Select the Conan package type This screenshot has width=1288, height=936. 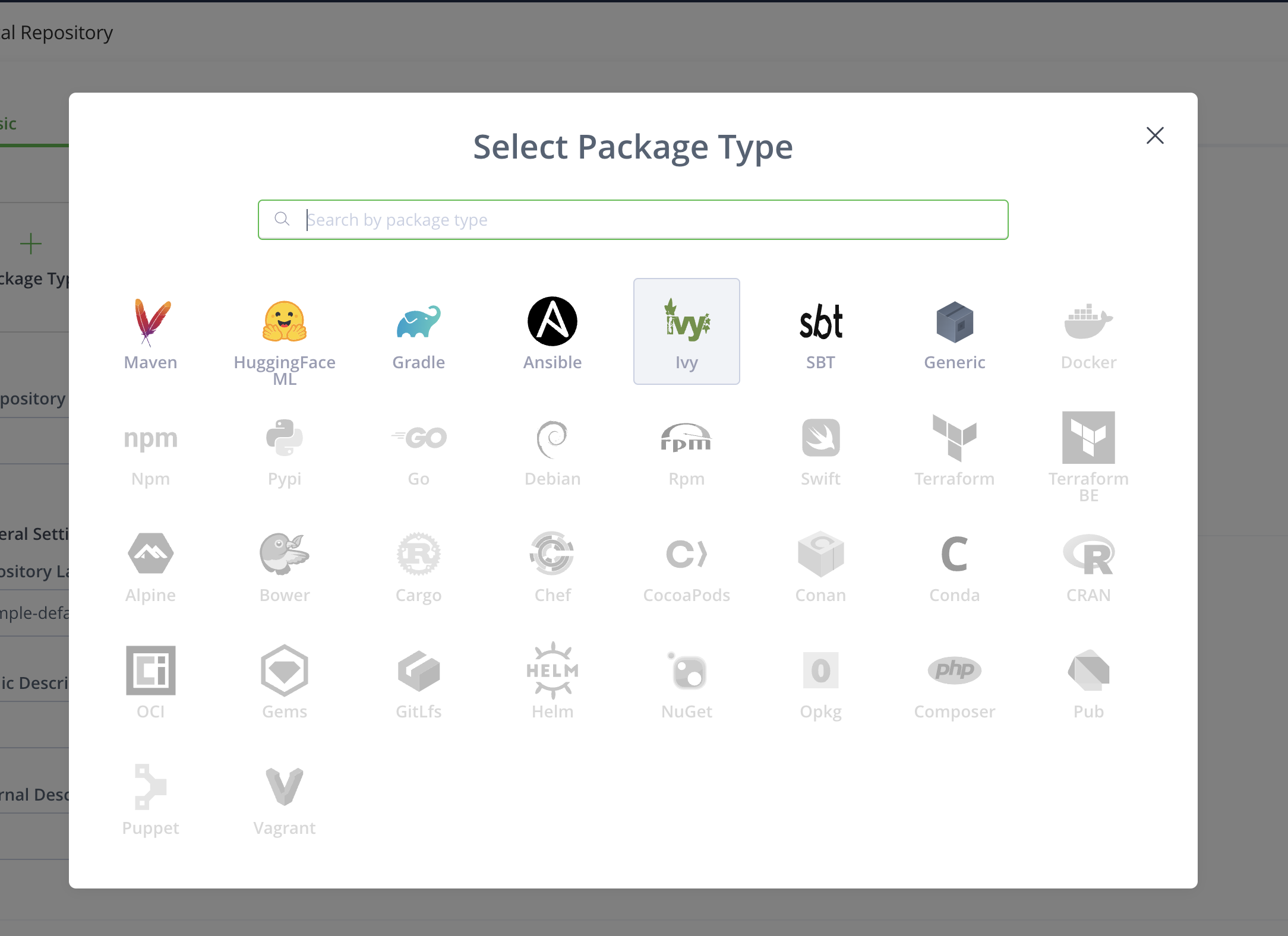point(820,564)
